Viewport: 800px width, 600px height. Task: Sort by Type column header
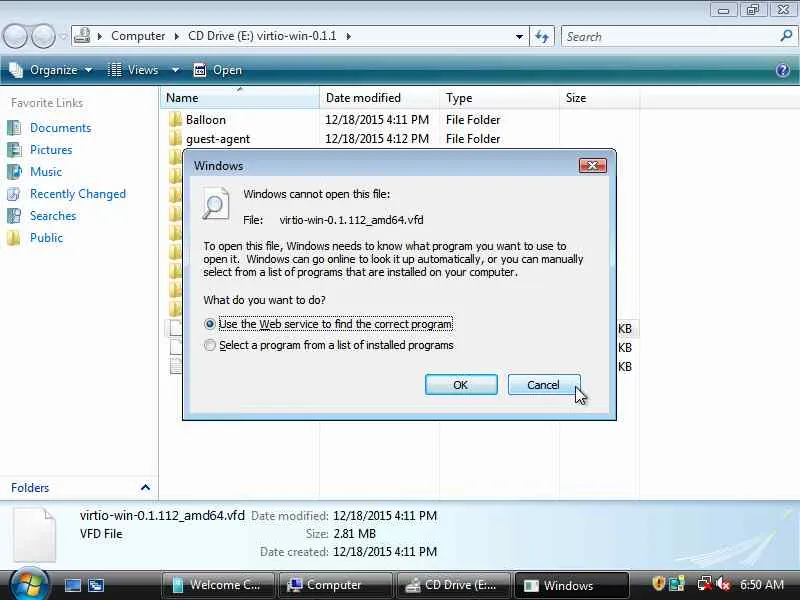(499, 97)
